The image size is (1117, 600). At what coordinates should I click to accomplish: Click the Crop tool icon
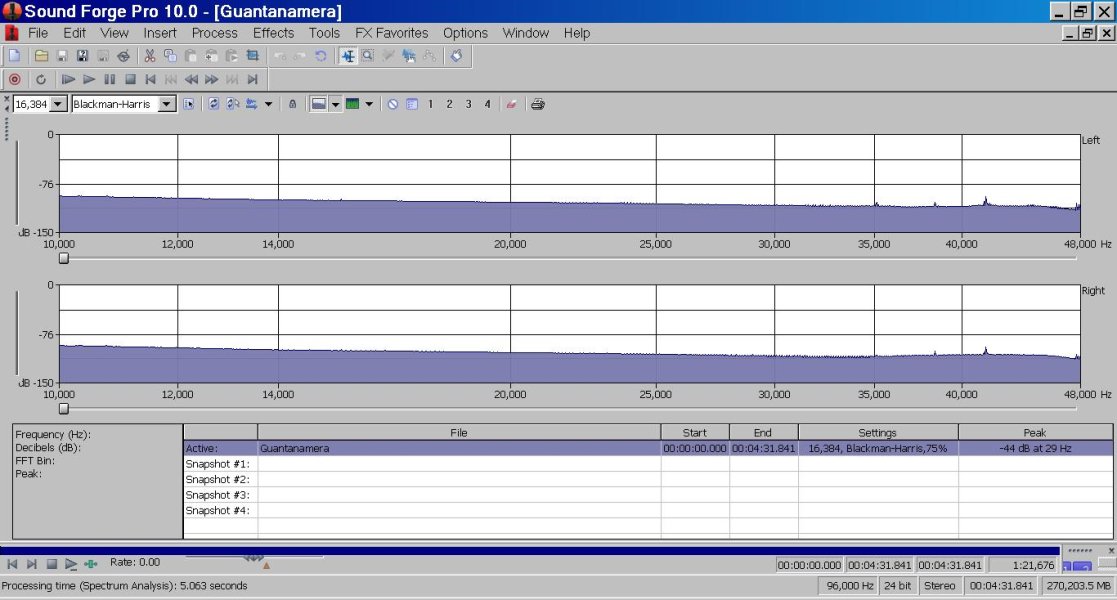[x=252, y=56]
